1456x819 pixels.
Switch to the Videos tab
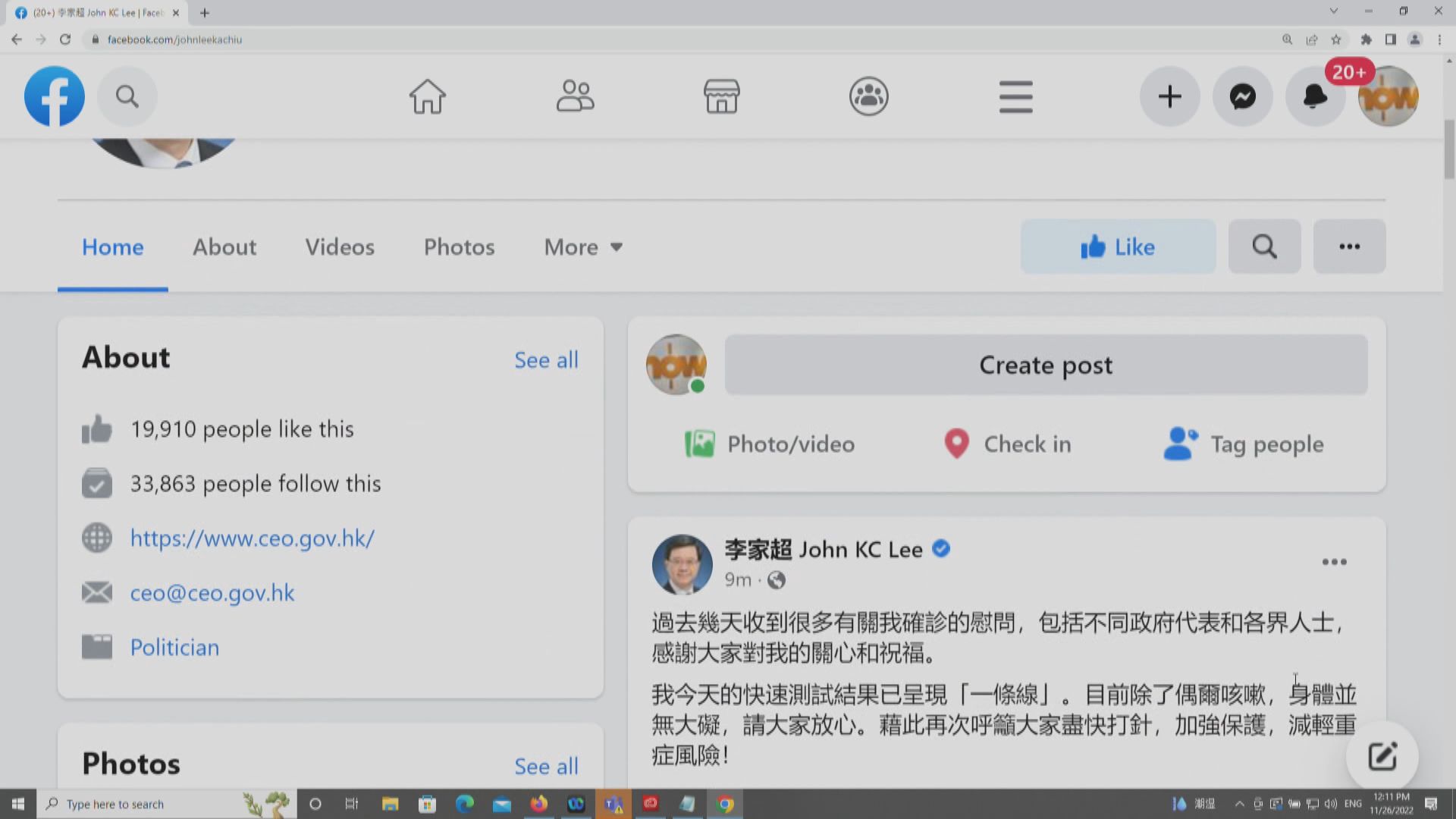[x=339, y=246]
